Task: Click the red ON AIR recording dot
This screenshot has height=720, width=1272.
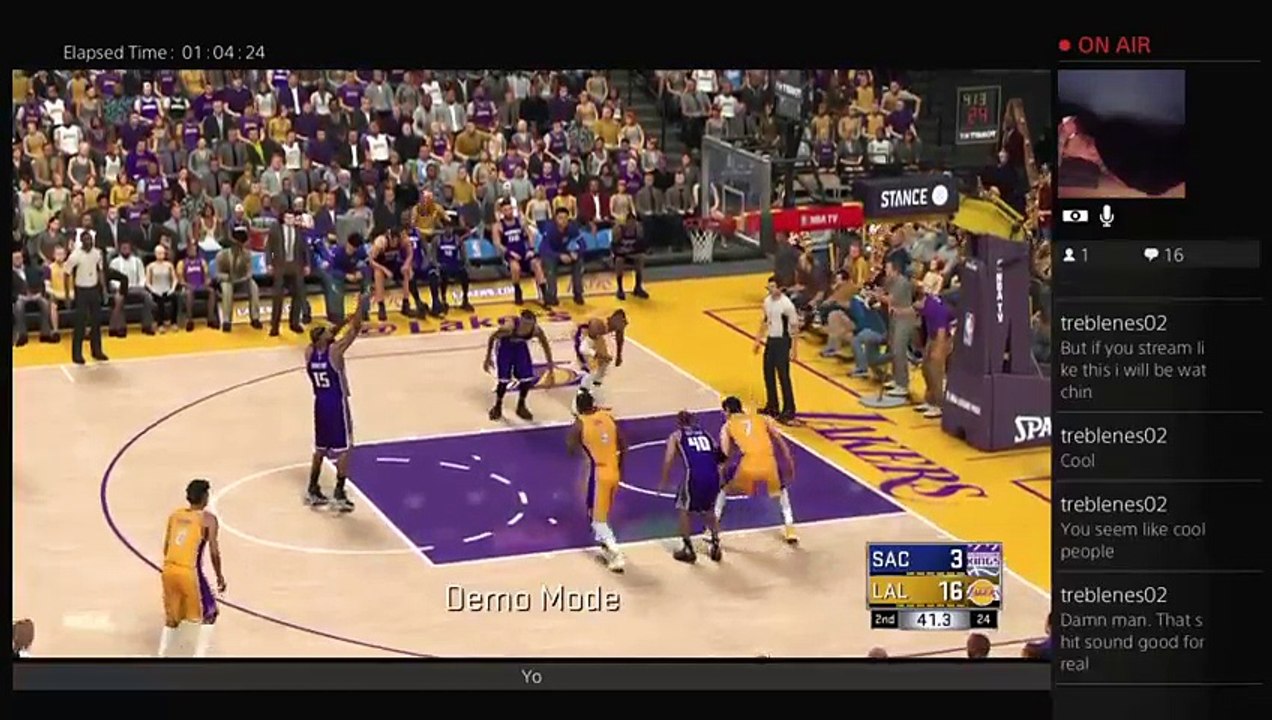Action: (x=1065, y=45)
